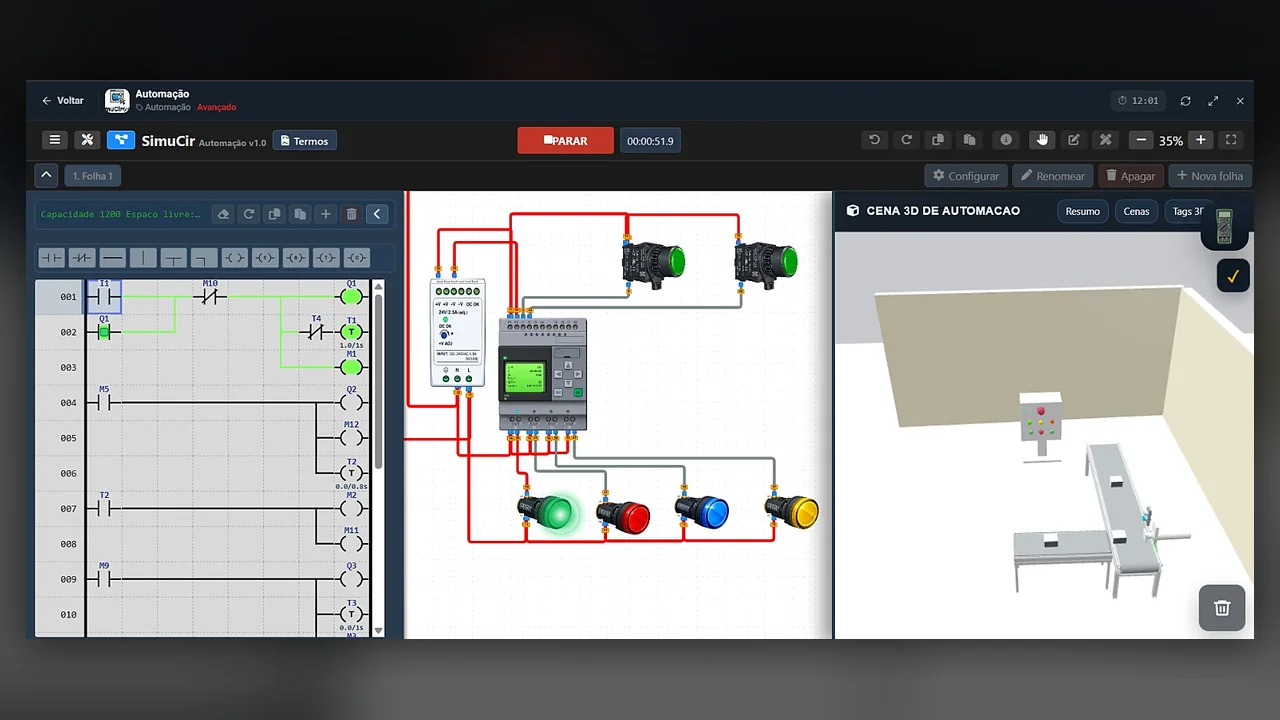Viewport: 1280px width, 720px height.
Task: Add a sheet with Nova folha
Action: point(1210,176)
